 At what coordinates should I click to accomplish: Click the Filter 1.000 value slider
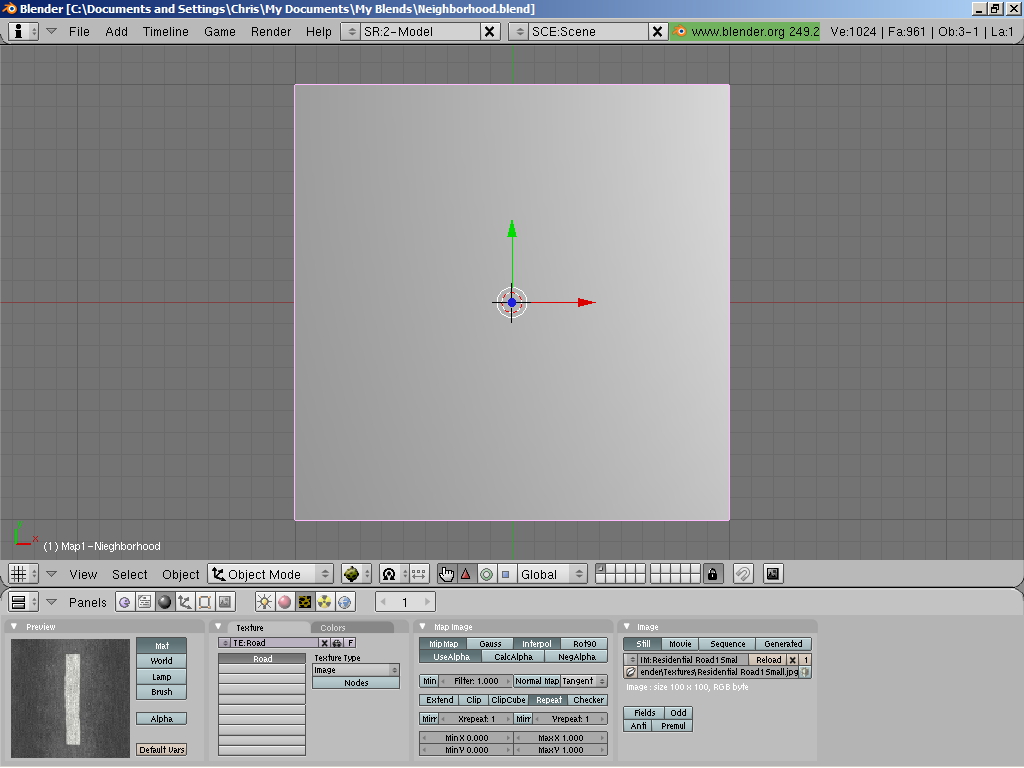click(x=476, y=681)
